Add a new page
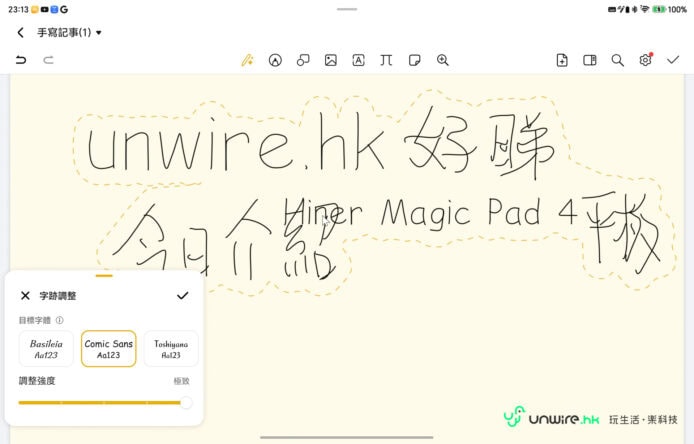 [562, 60]
